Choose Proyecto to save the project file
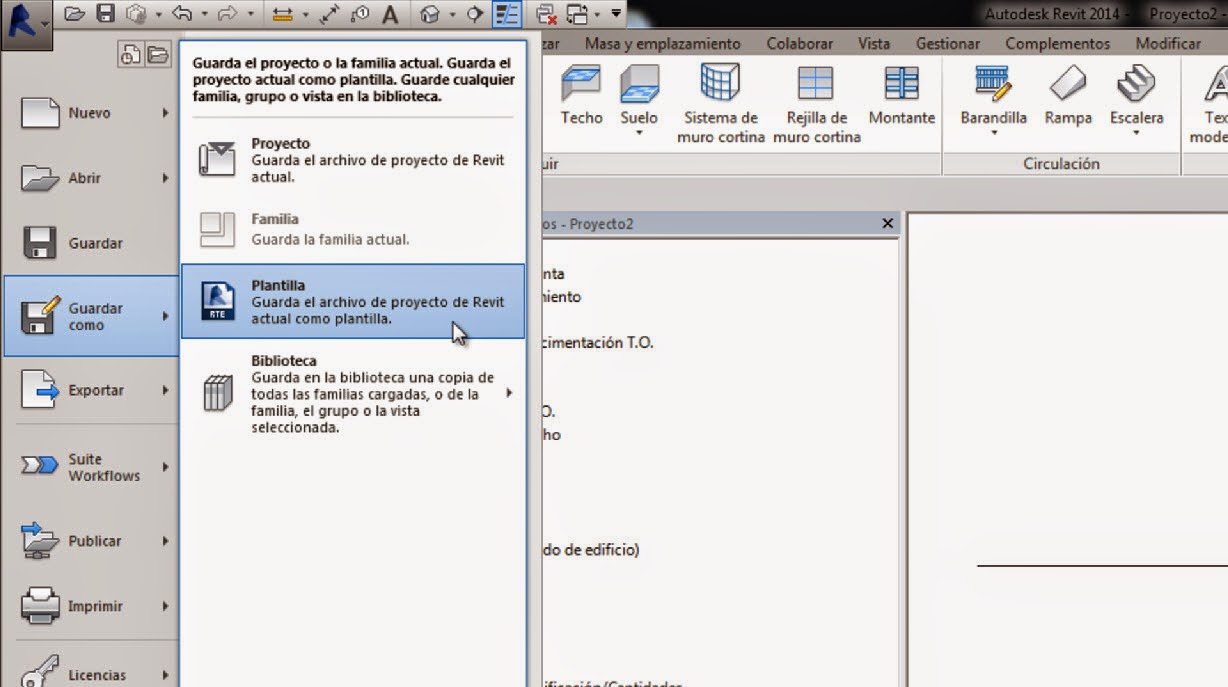Image resolution: width=1228 pixels, height=687 pixels. click(352, 160)
